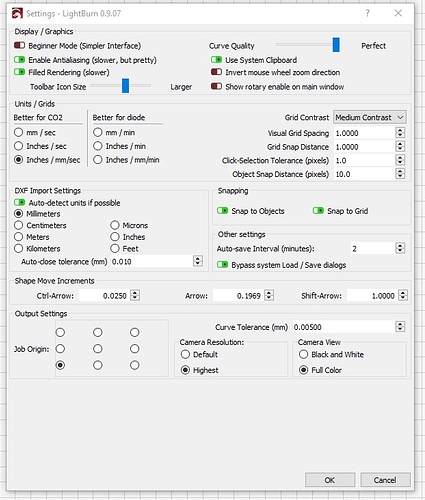
Task: Click Click-Selection Tolerance stepper arrows
Action: (400, 160)
